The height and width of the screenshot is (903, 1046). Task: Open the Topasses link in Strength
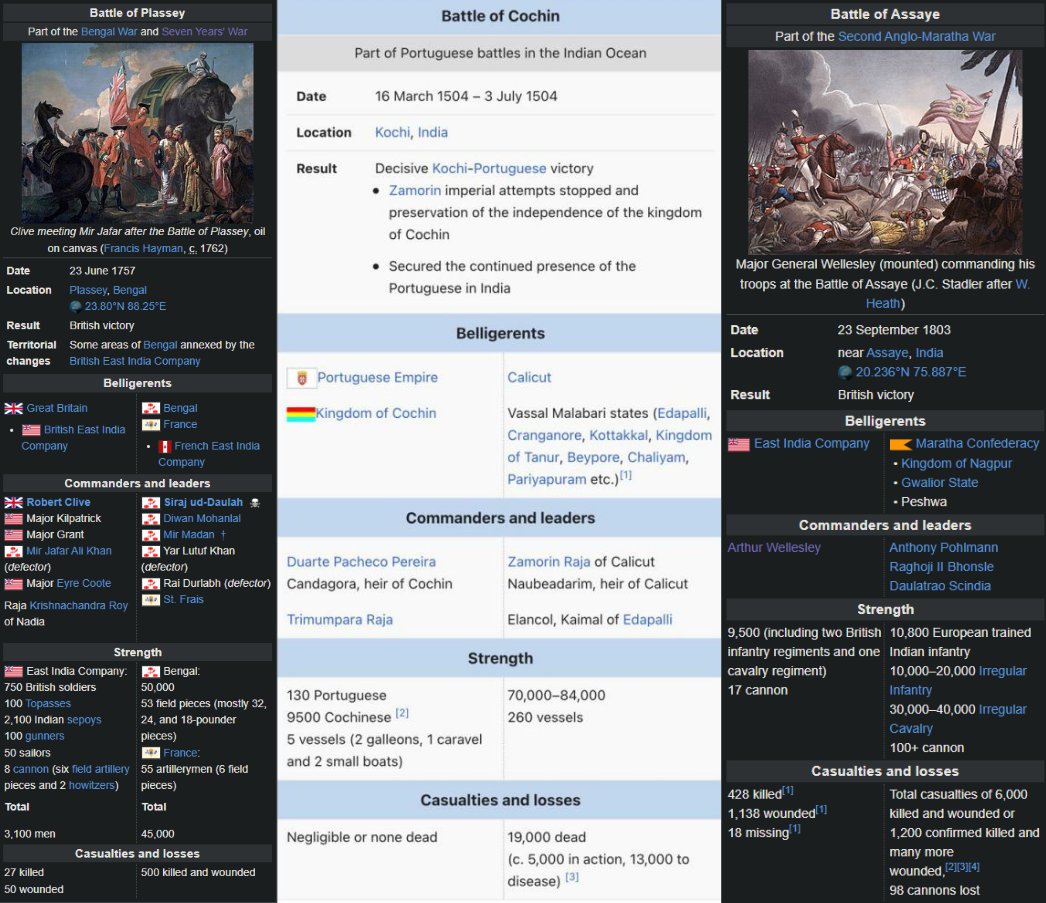47,704
